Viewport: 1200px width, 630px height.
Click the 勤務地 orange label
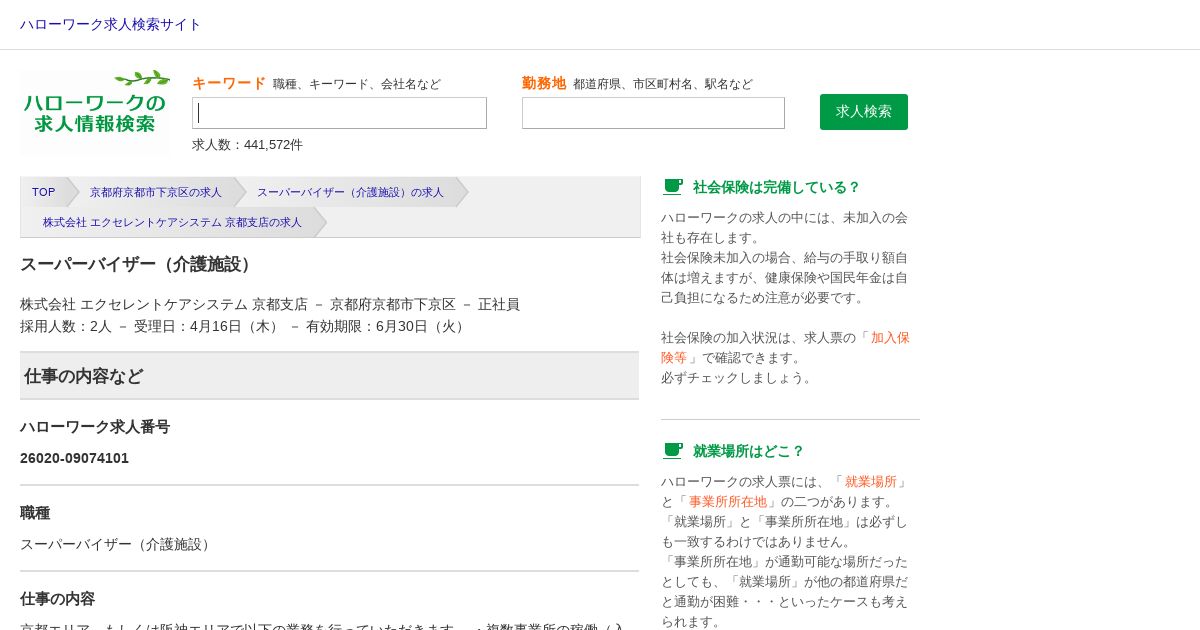coord(544,83)
